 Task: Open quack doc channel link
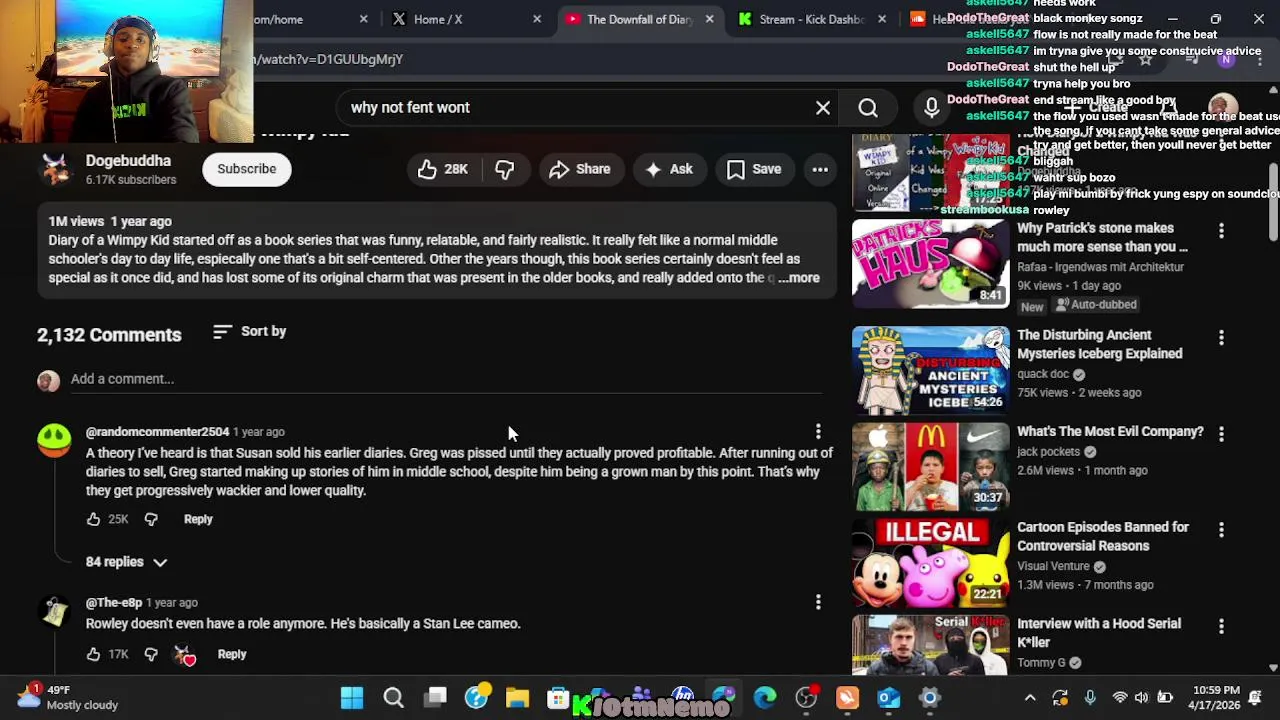1044,374
